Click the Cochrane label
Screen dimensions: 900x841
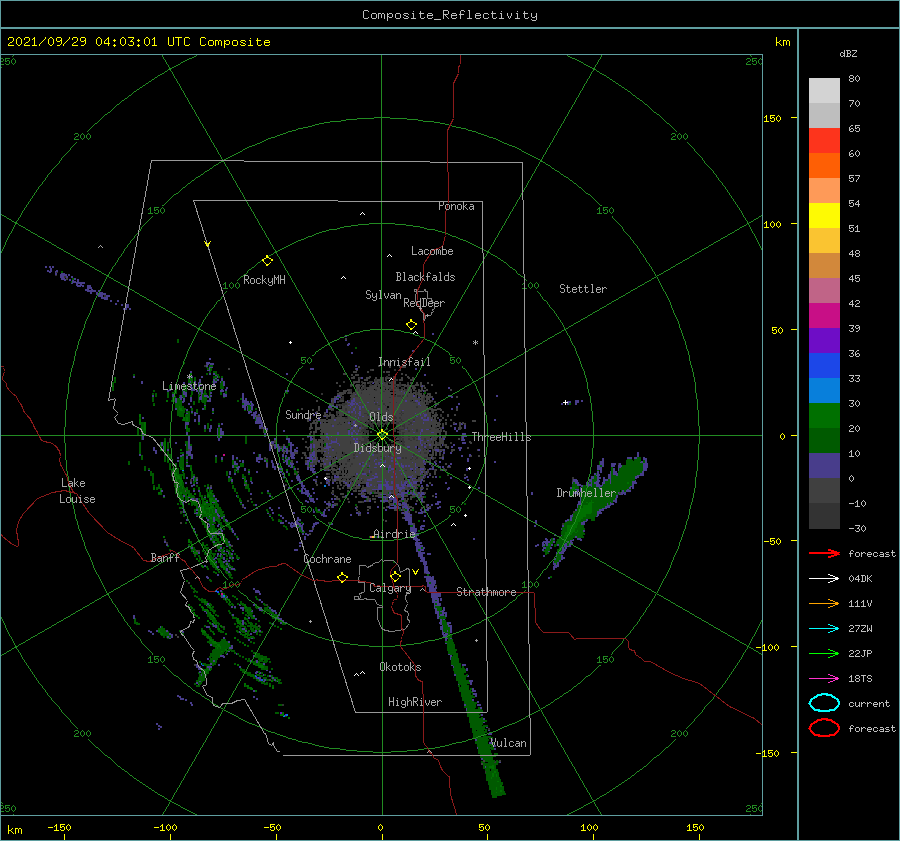pos(327,559)
